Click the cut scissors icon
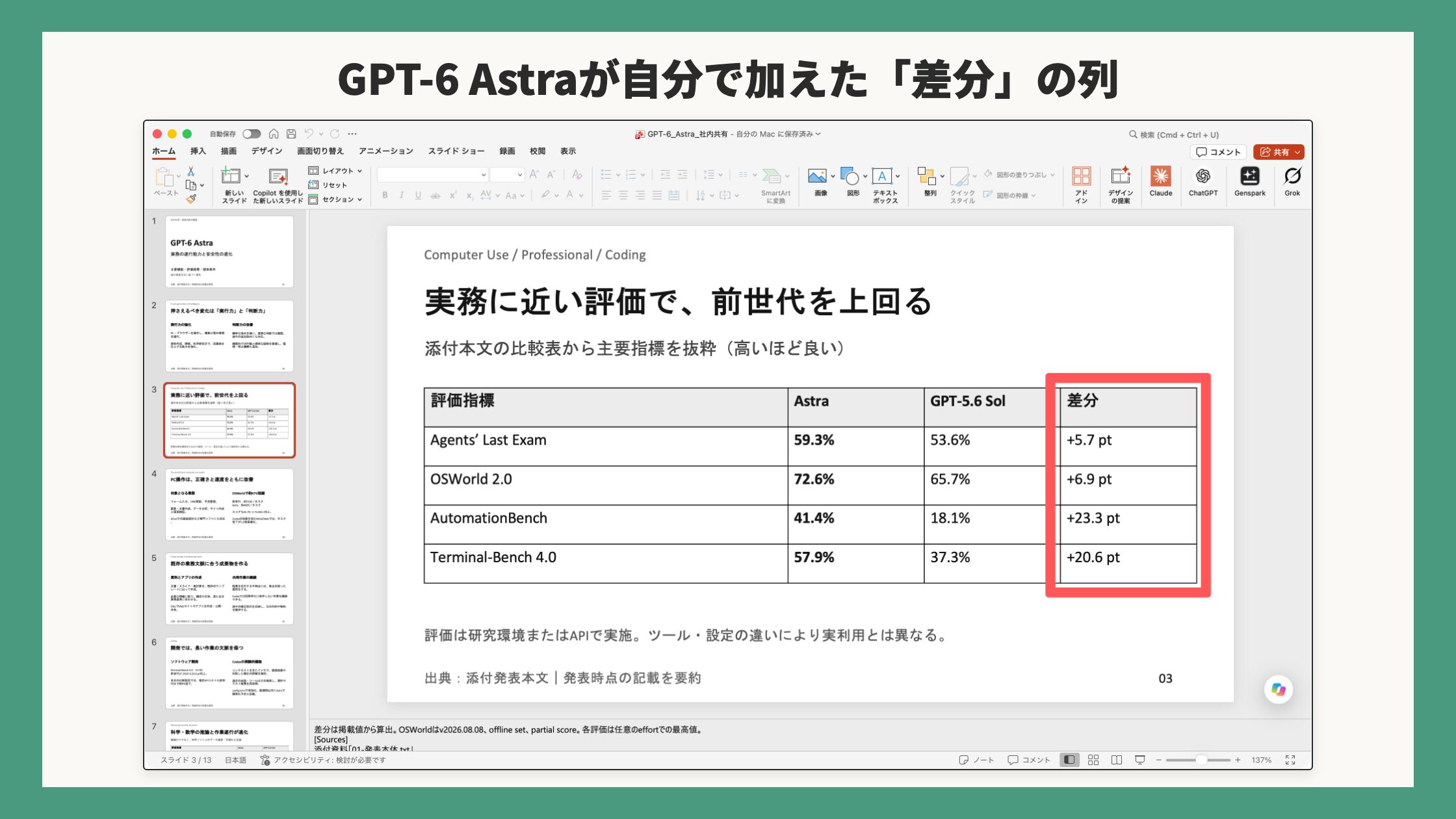The height and width of the screenshot is (819, 1456). pos(191,171)
